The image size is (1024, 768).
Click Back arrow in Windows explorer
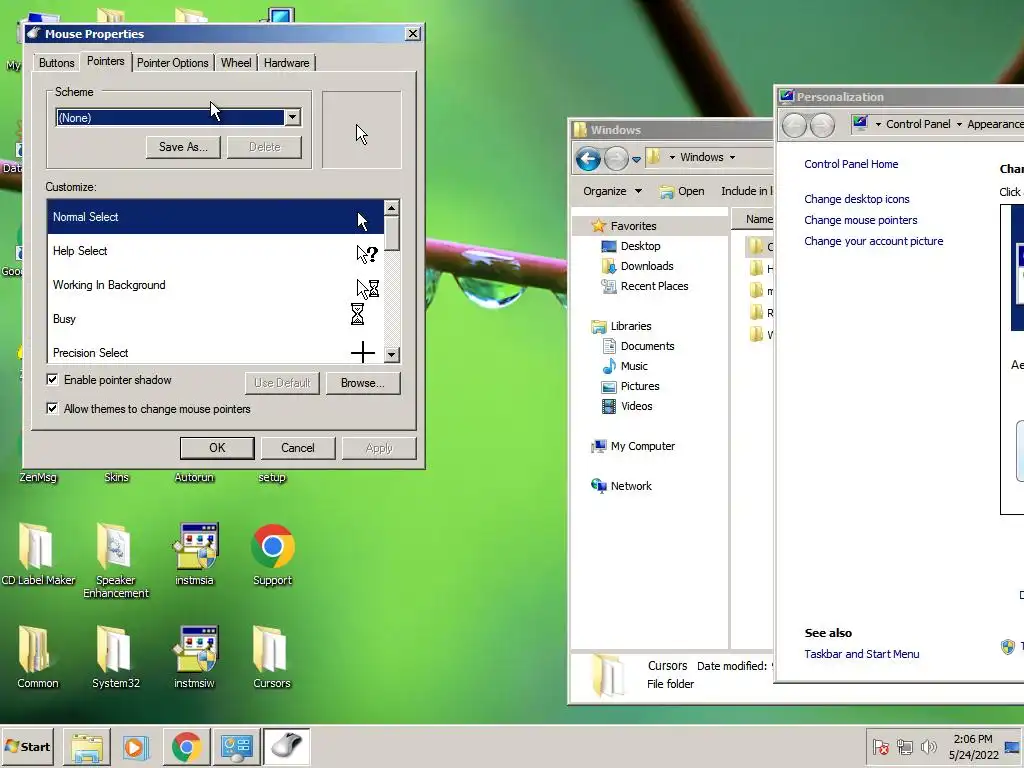point(588,158)
